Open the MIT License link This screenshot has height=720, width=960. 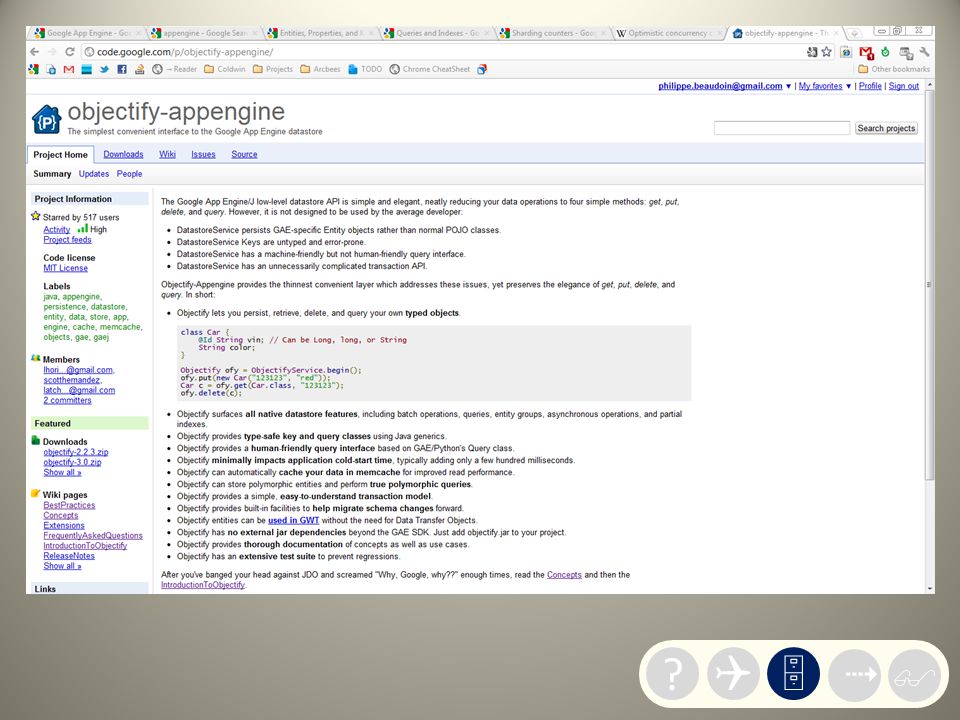[x=66, y=268]
